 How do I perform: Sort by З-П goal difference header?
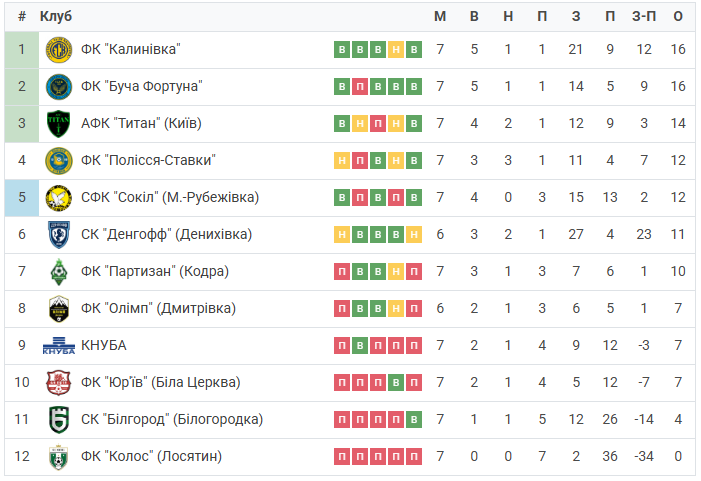(x=644, y=16)
